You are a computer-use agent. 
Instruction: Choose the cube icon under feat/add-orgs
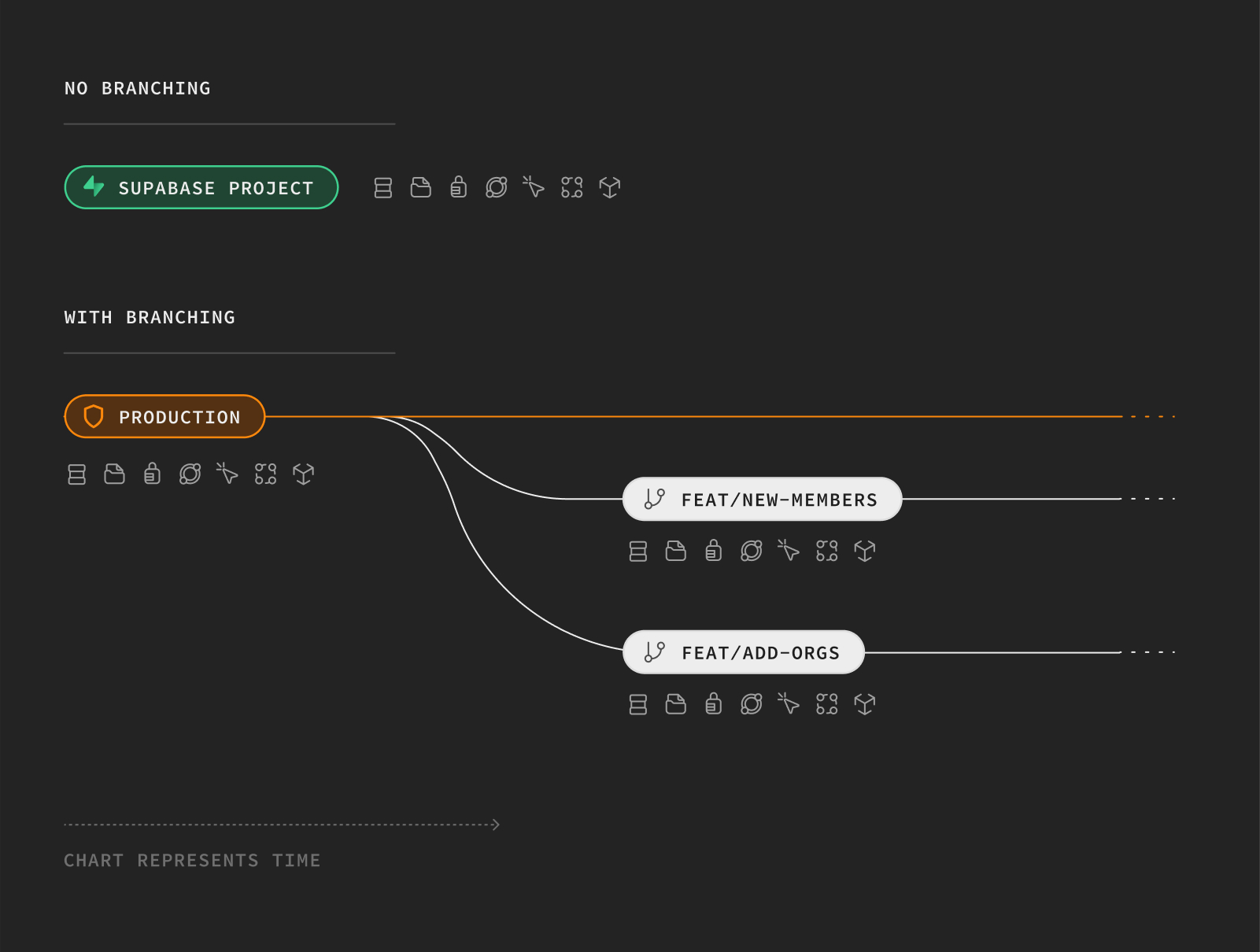[x=865, y=703]
